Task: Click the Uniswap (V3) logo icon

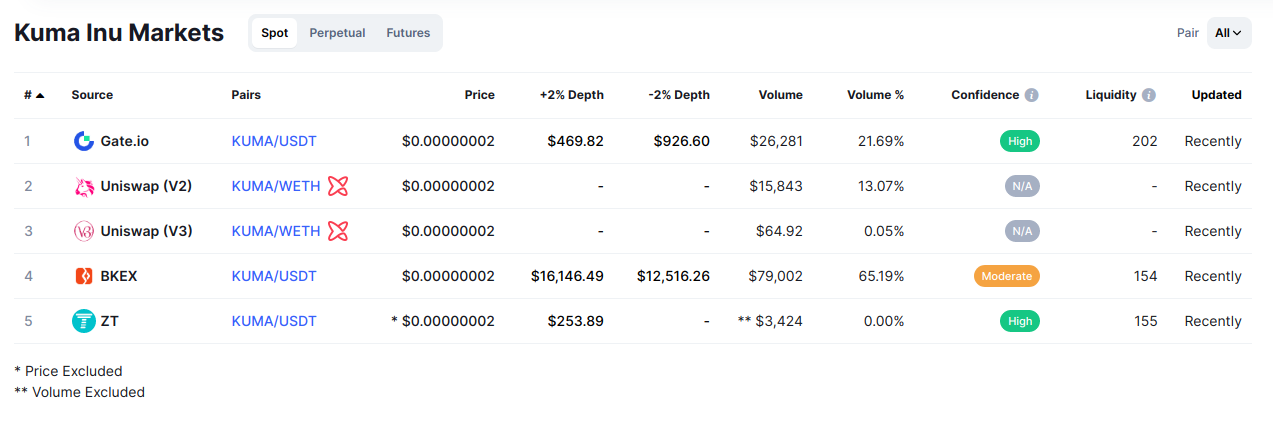Action: click(x=84, y=231)
